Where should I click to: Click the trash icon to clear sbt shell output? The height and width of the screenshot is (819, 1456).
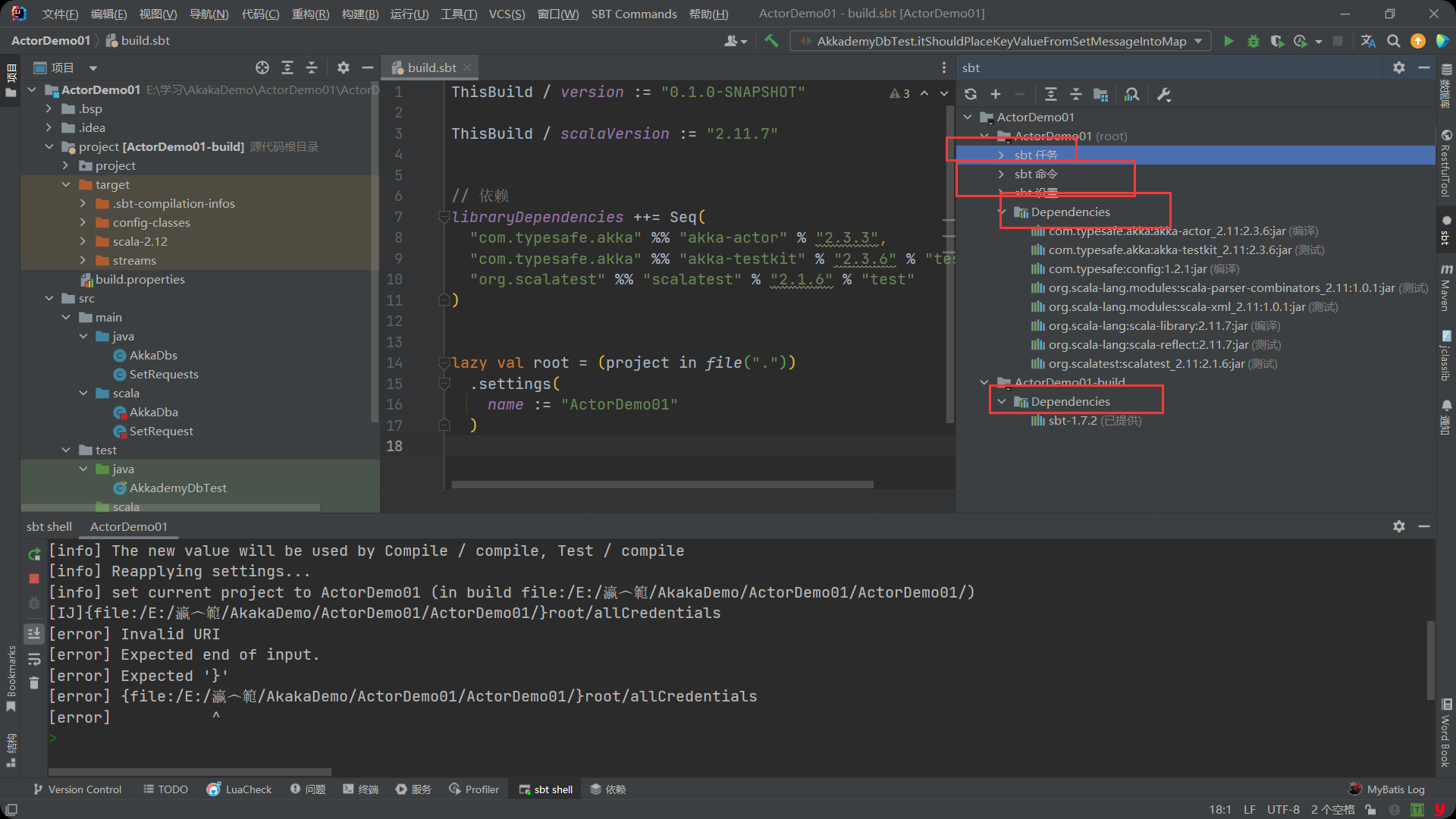(34, 683)
